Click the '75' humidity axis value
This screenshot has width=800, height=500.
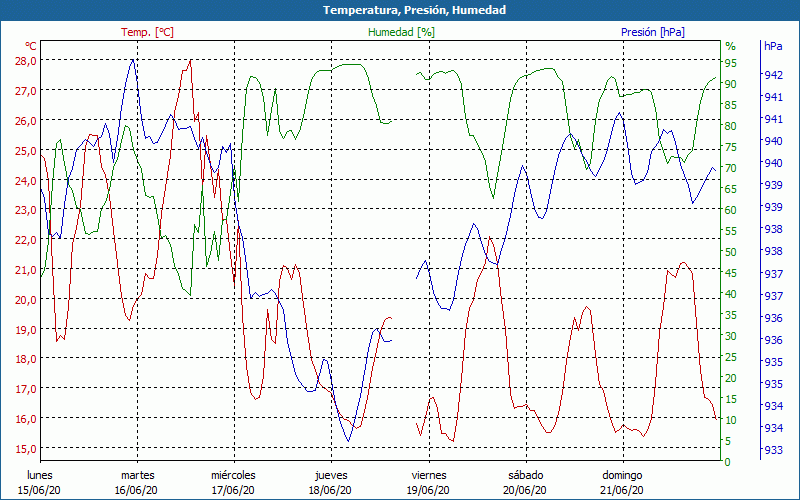pyautogui.click(x=731, y=147)
